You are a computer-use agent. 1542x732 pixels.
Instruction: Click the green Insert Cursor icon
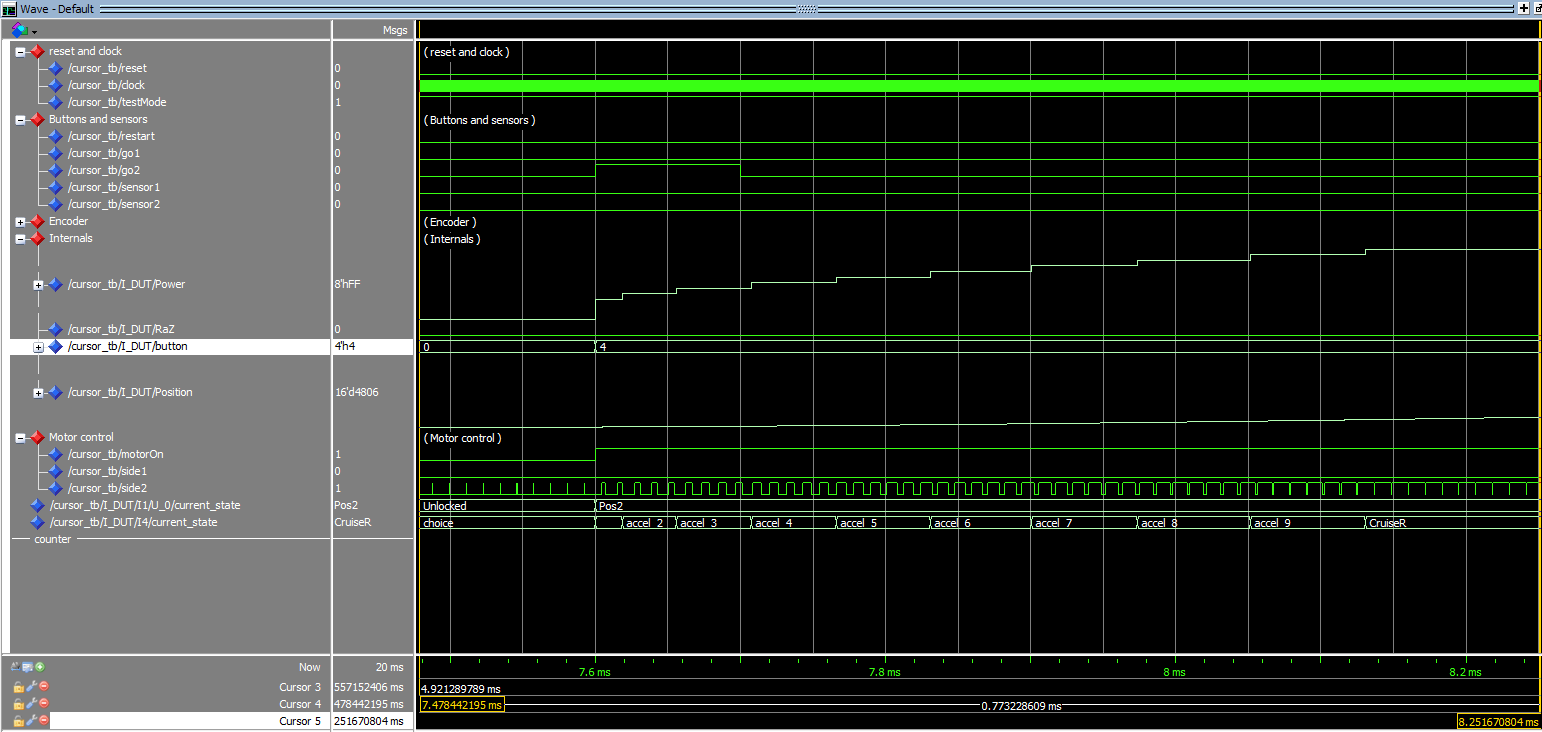40,667
